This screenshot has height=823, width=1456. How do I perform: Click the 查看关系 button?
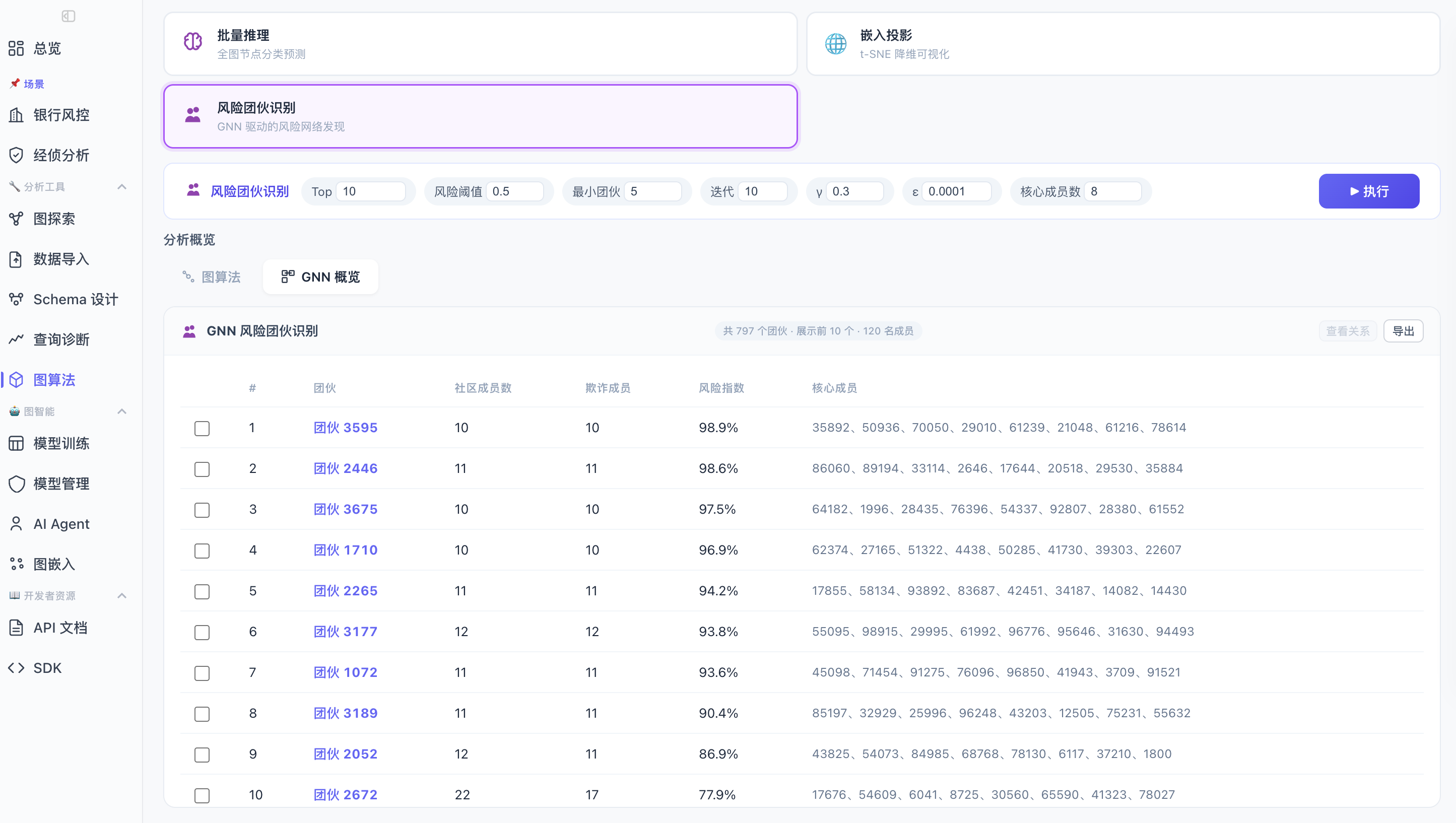tap(1348, 331)
